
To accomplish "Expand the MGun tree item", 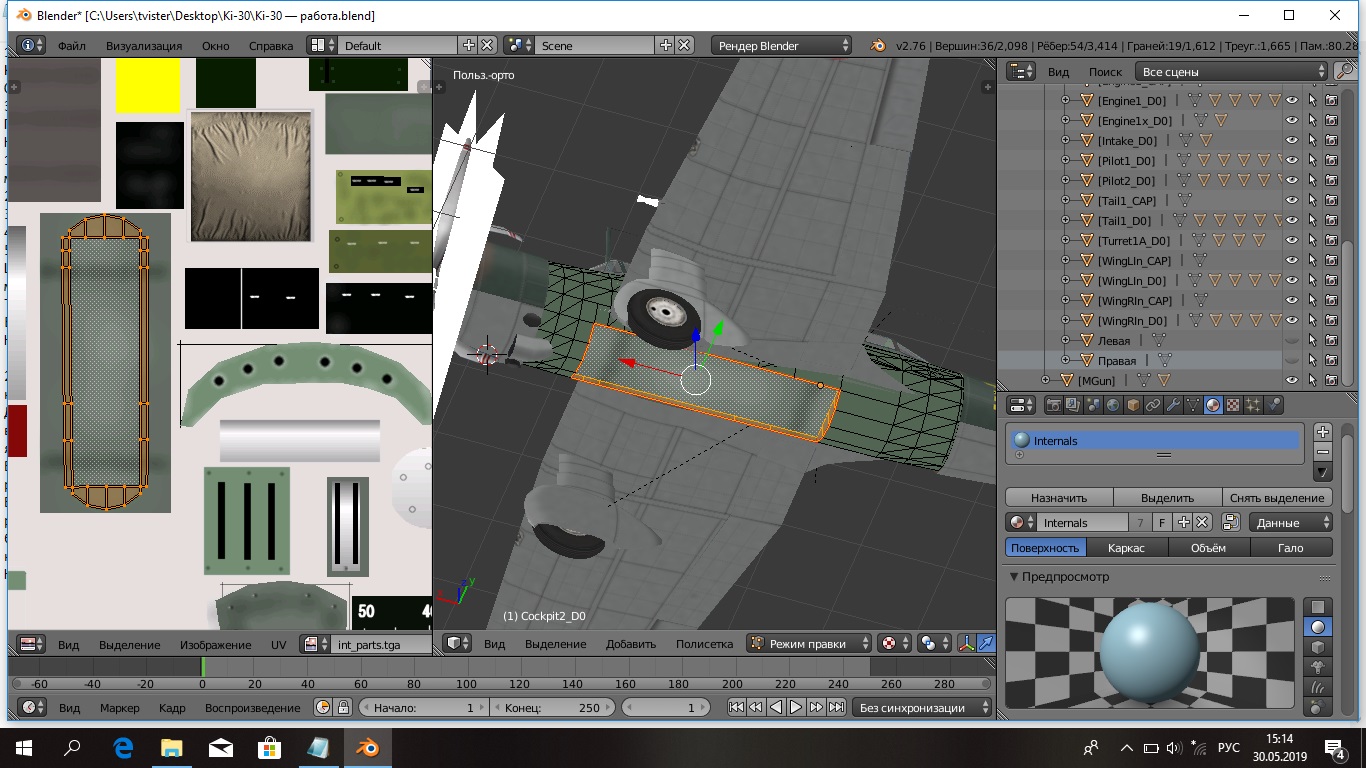I will [x=1046, y=380].
